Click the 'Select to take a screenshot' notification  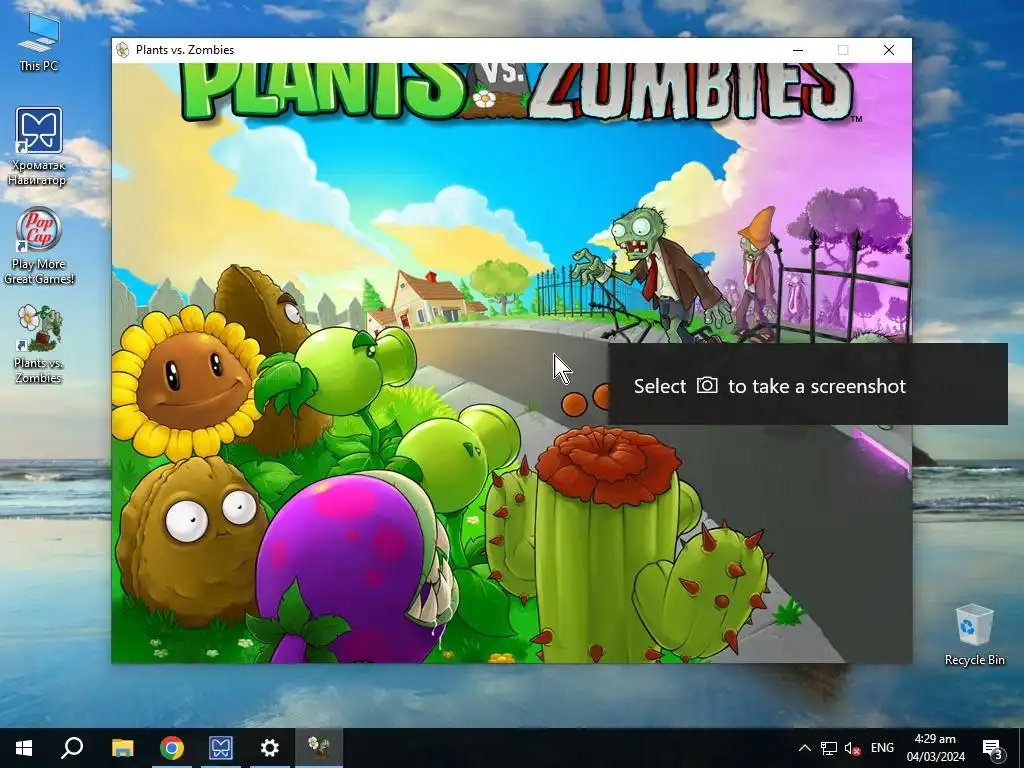tap(808, 384)
